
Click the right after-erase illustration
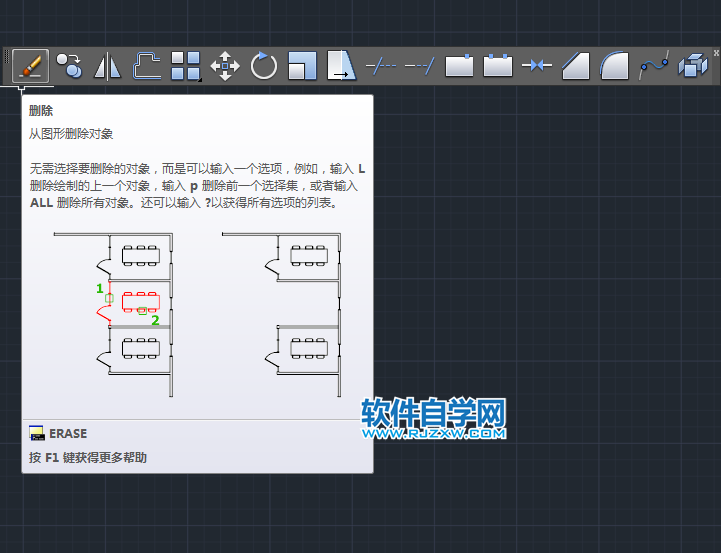point(281,315)
